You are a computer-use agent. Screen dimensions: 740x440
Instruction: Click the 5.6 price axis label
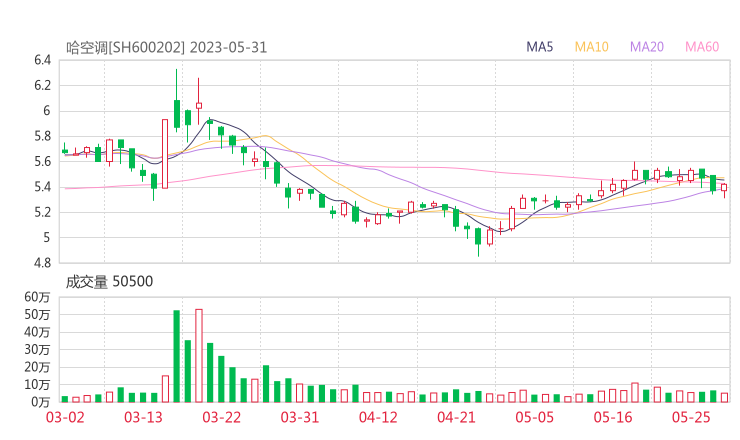[x=42, y=161]
